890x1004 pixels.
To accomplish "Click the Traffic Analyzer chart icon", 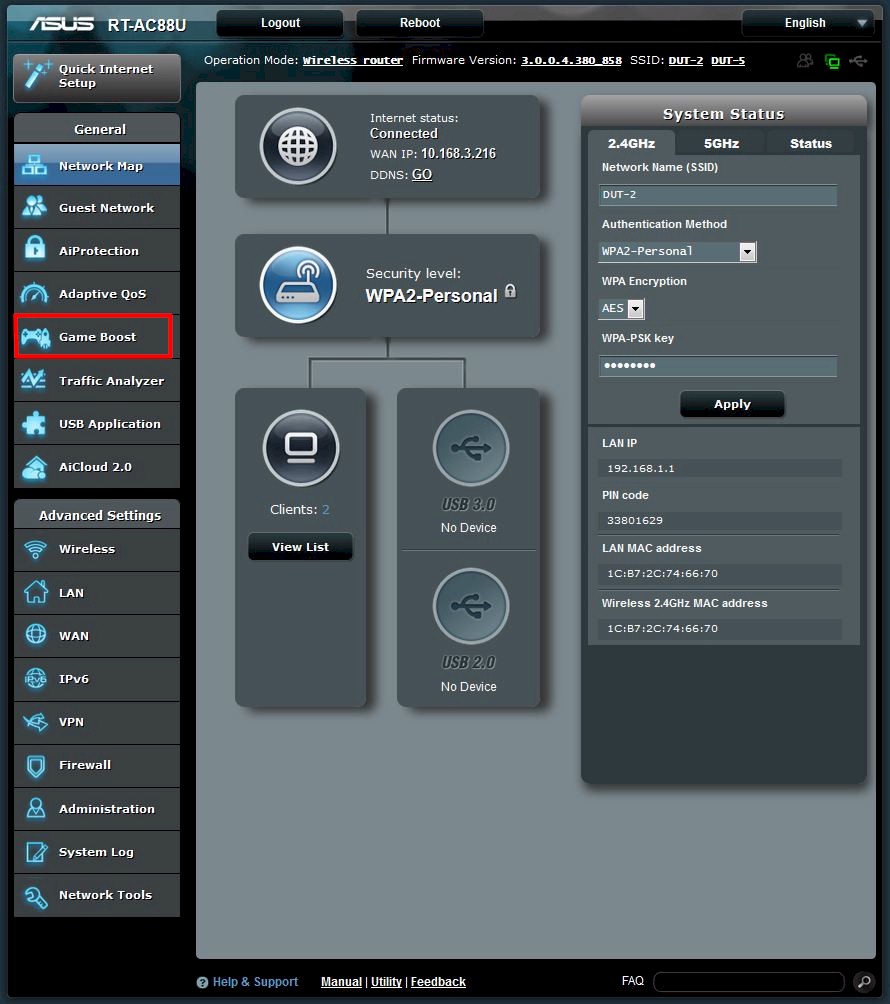I will pos(33,379).
